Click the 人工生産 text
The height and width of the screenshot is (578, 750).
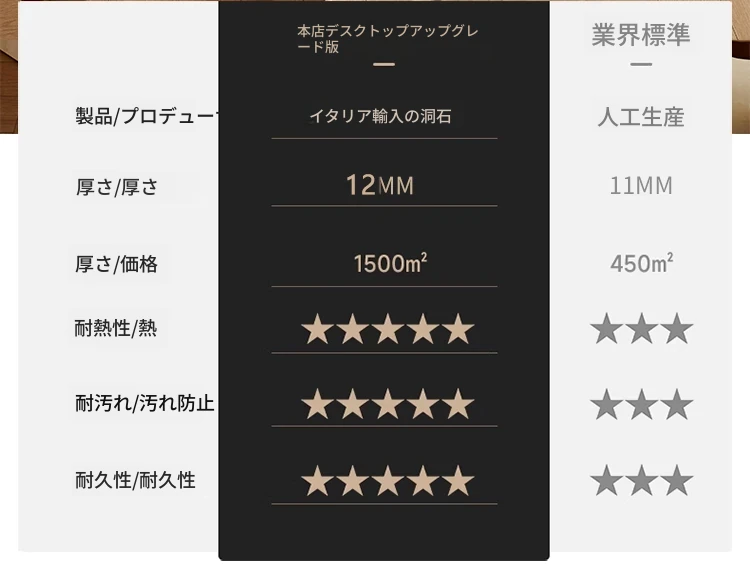[641, 117]
